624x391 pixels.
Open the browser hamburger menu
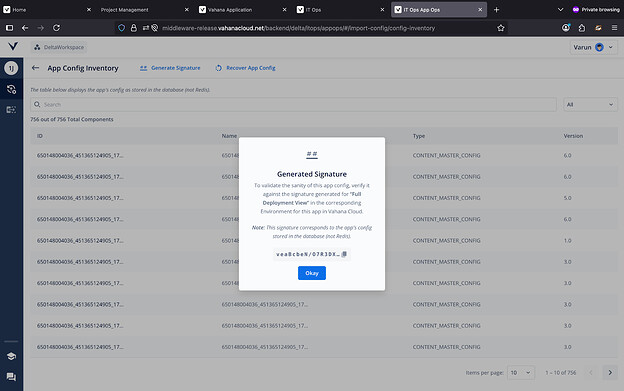pos(614,28)
